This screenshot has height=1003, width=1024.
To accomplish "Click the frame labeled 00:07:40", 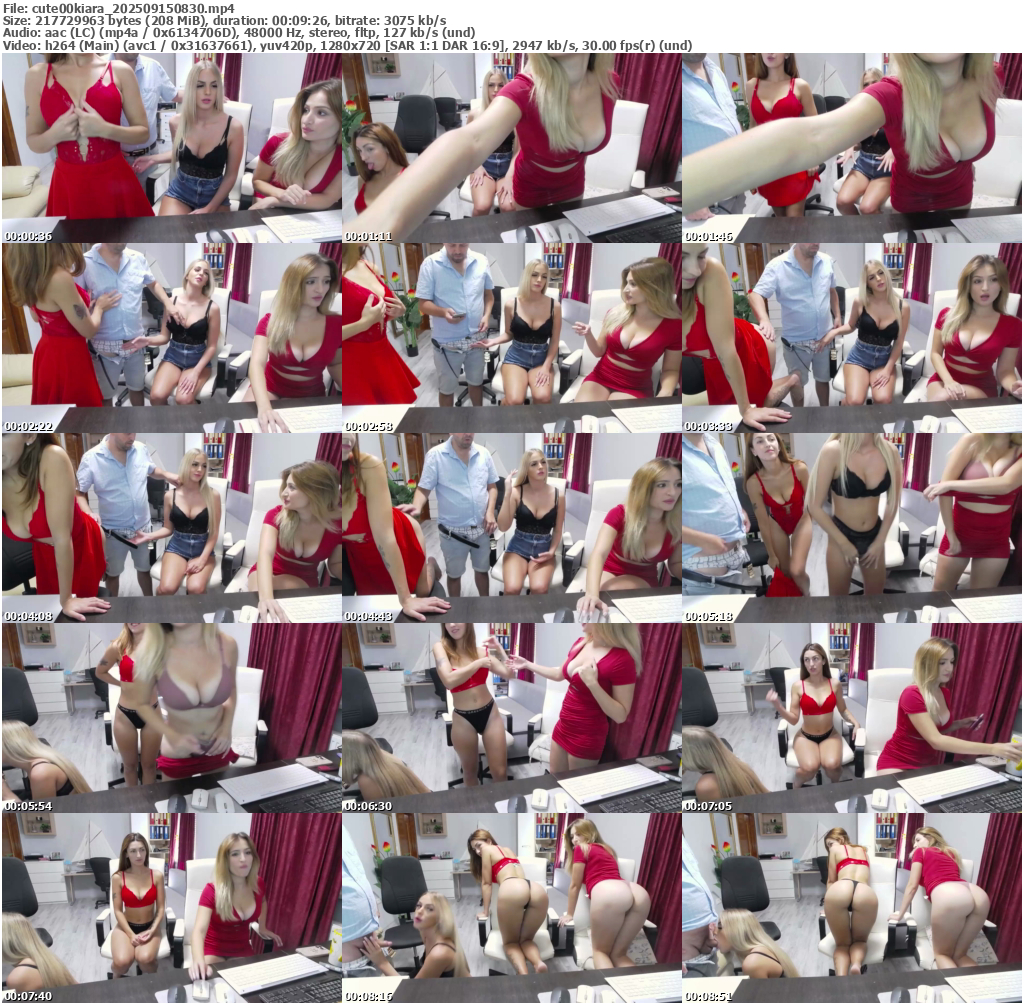I will [x=172, y=908].
